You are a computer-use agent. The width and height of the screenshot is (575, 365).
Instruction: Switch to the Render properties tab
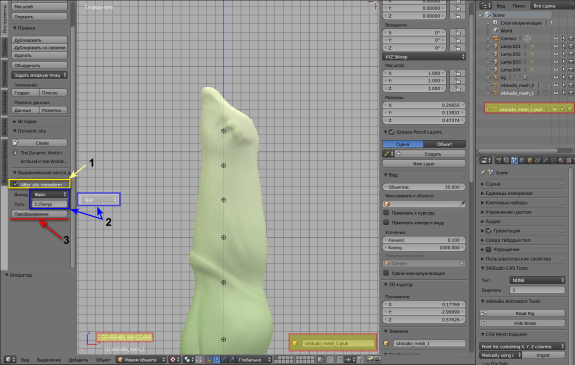pos(499,160)
